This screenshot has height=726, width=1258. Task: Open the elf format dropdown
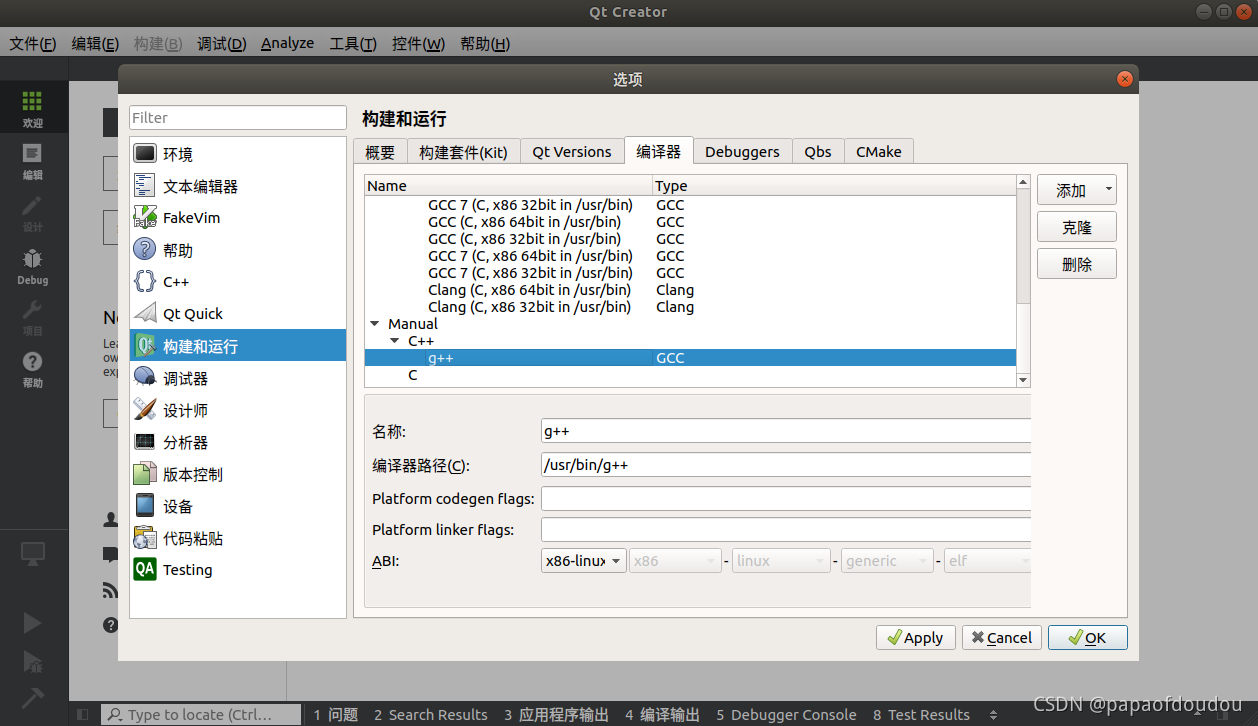987,561
